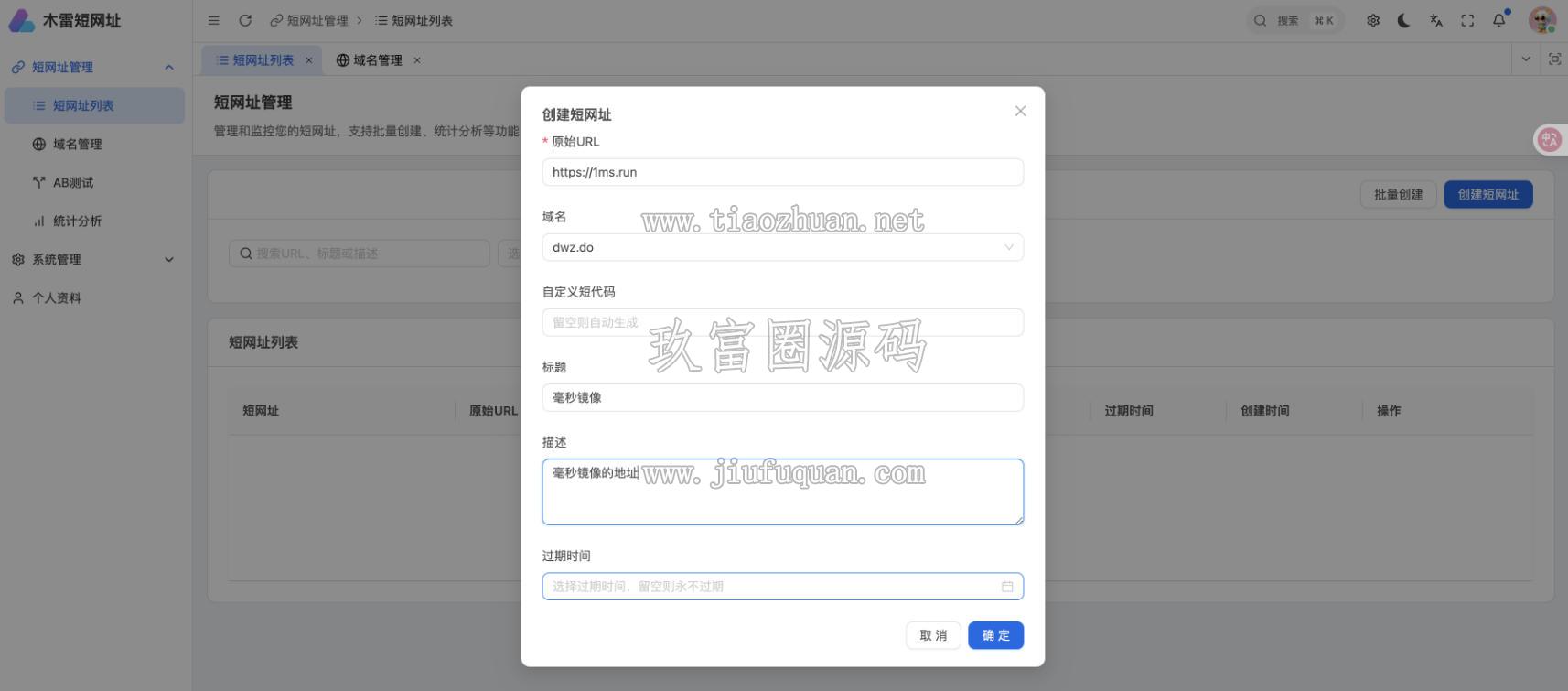This screenshot has width=1568, height=691.
Task: Click 确定 button in dialog
Action: (x=995, y=635)
